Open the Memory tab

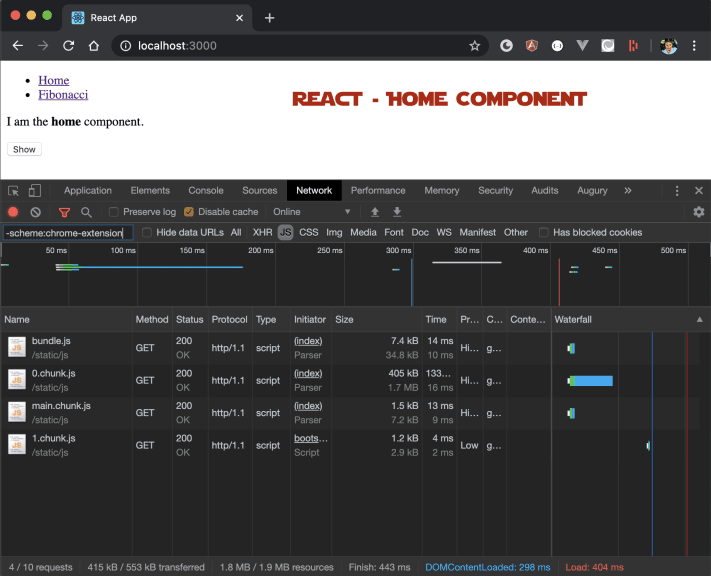(x=442, y=190)
